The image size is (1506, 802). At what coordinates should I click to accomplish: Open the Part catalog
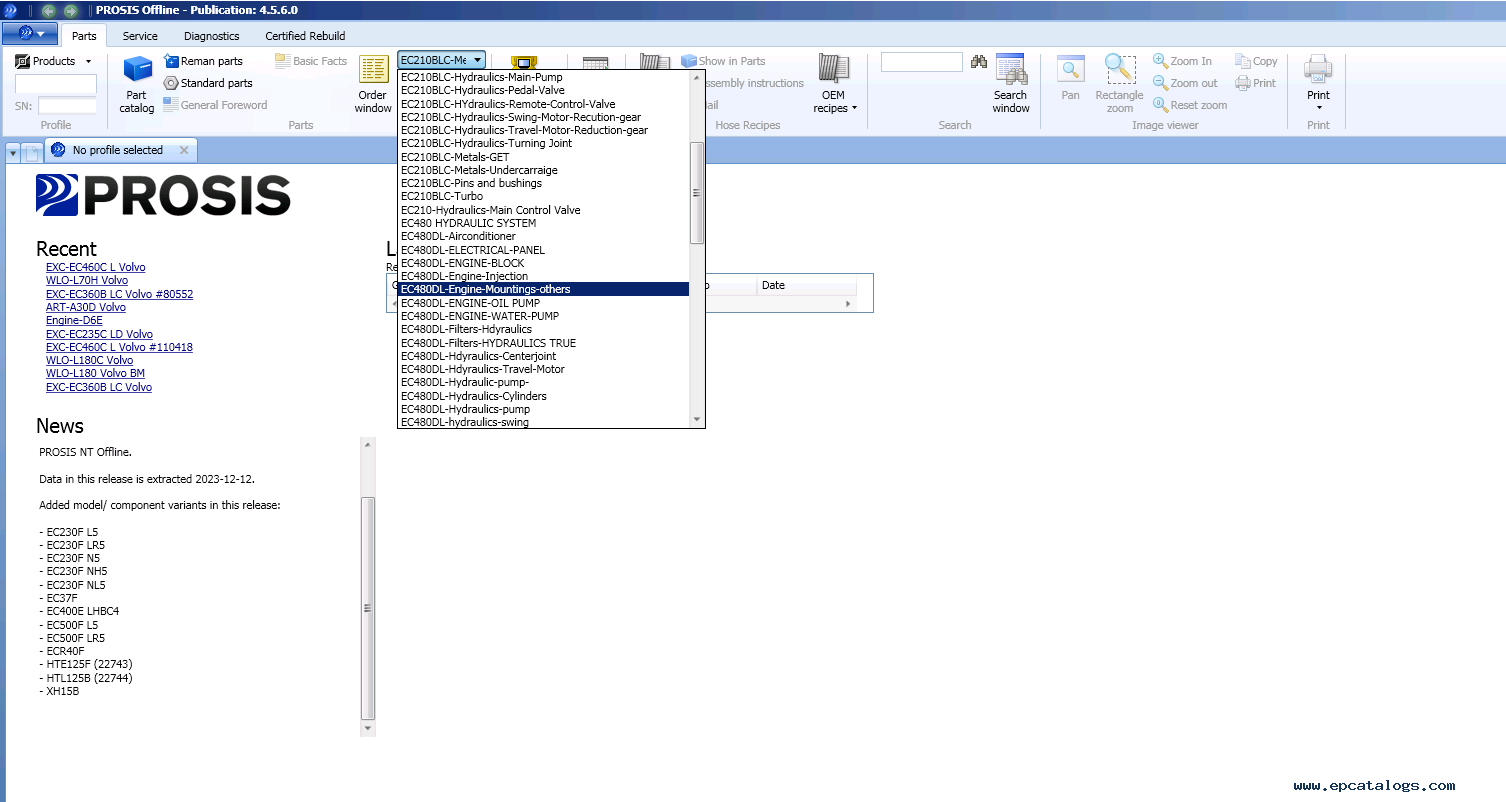[x=137, y=84]
